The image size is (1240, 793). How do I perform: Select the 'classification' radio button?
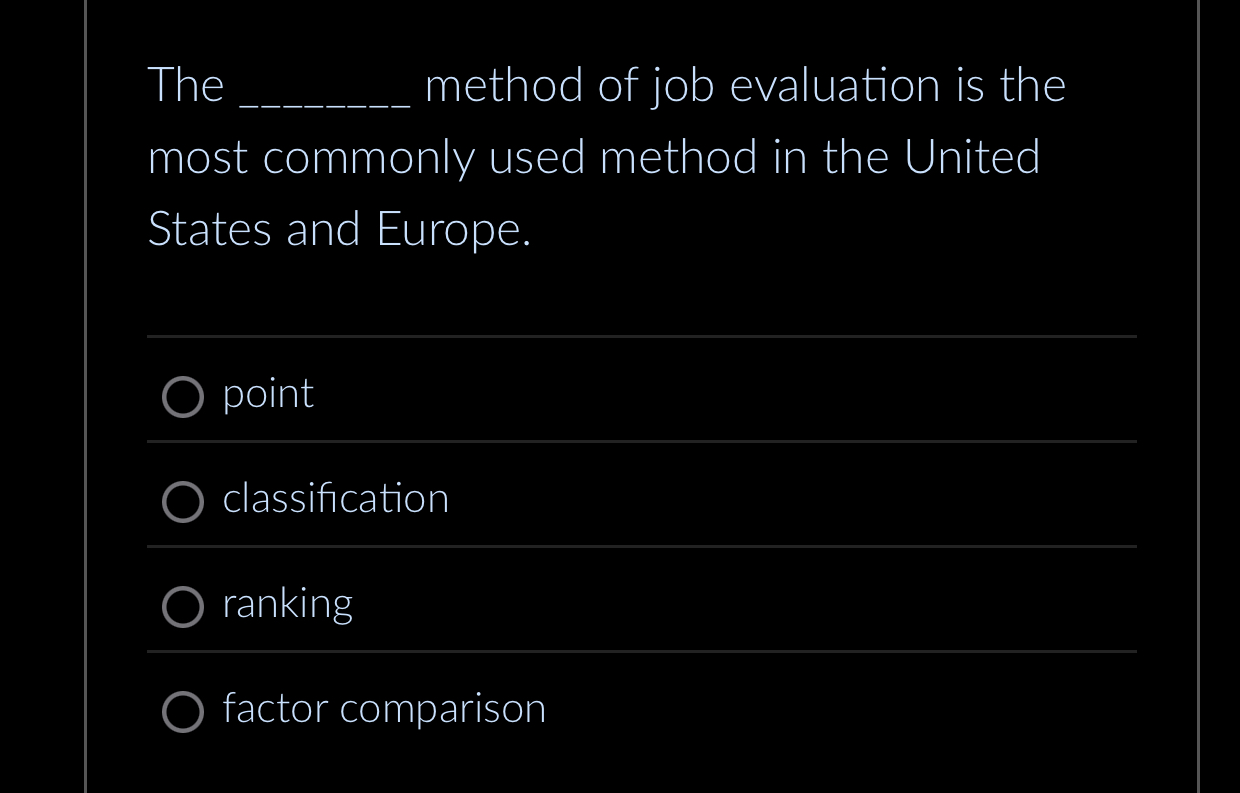tap(183, 503)
